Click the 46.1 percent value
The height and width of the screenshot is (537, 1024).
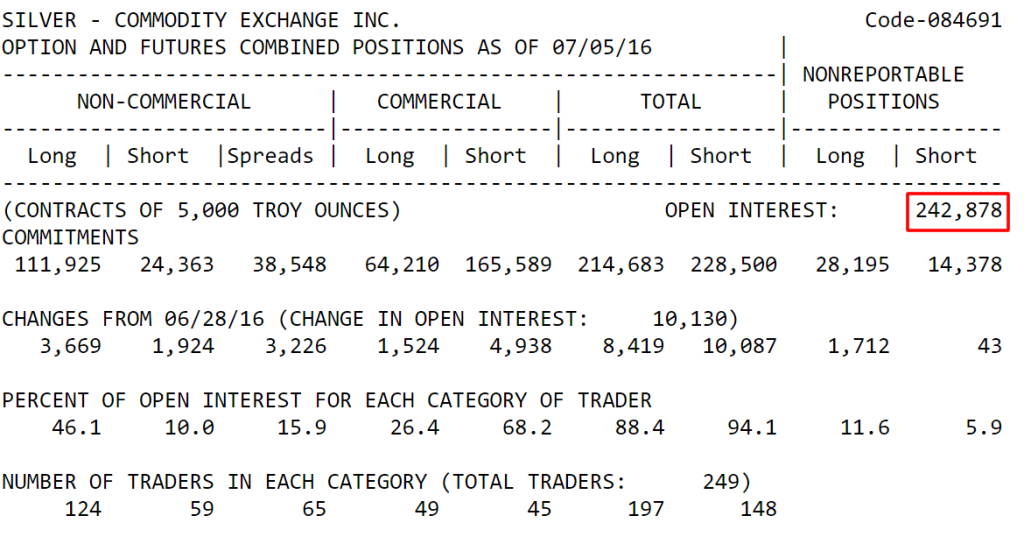(x=76, y=427)
